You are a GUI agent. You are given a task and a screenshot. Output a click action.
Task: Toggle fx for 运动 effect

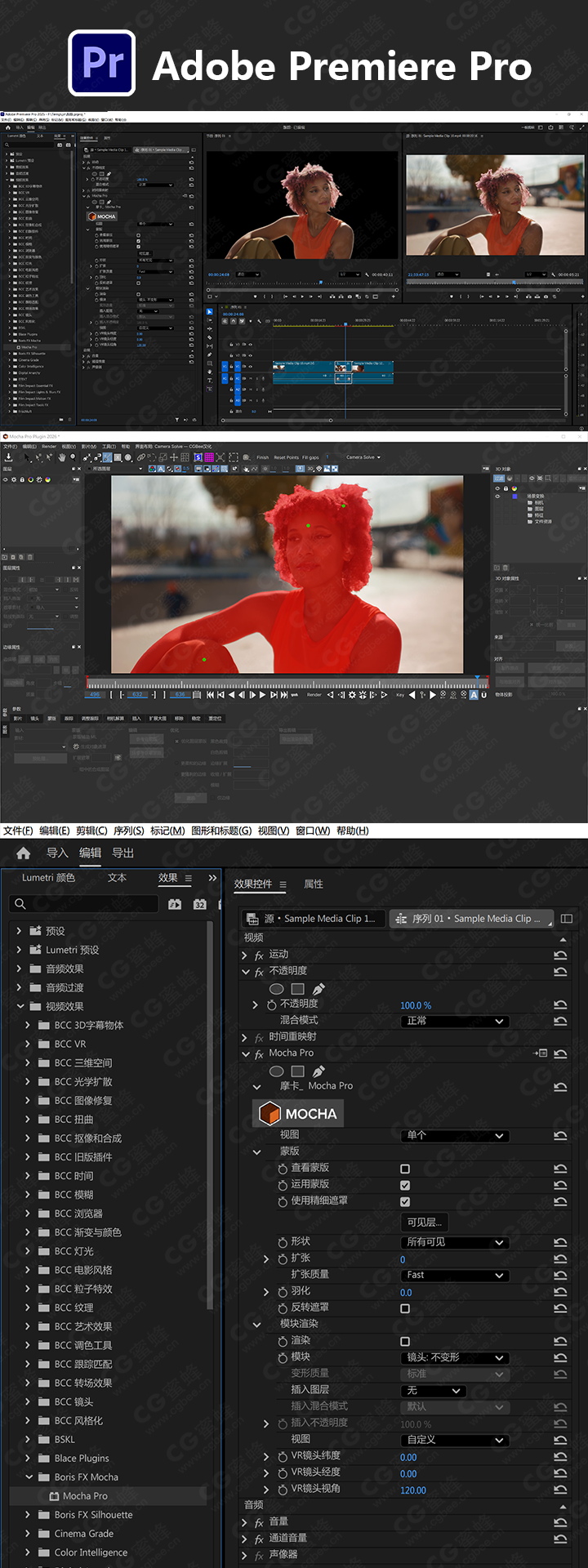pos(259,955)
